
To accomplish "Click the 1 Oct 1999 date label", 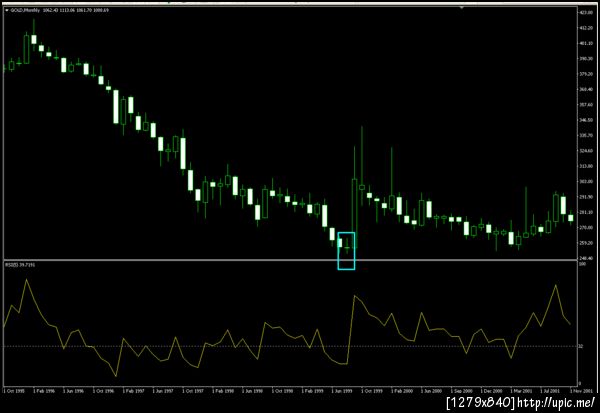I will [x=372, y=391].
